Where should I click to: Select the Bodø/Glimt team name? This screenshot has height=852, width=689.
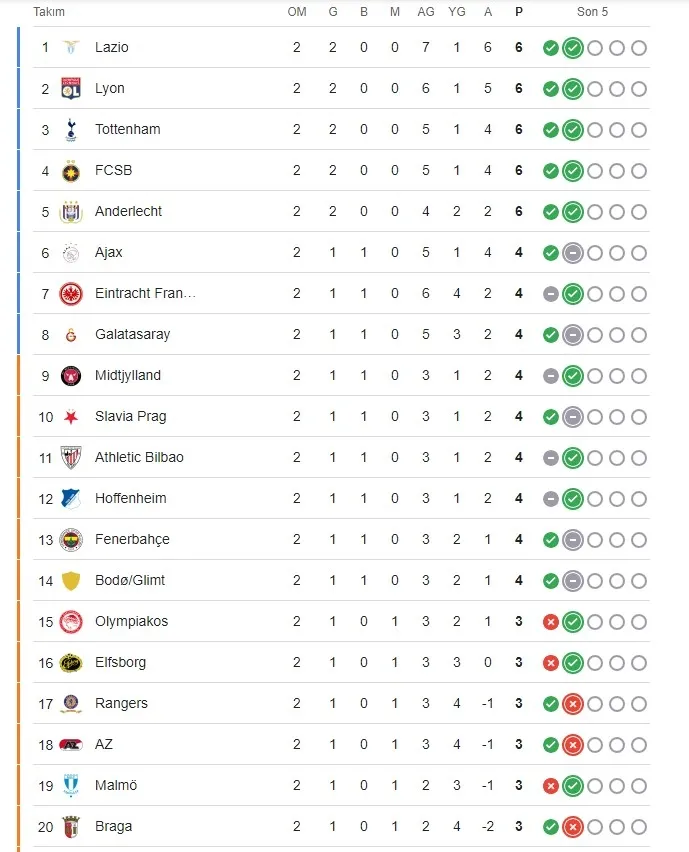[x=130, y=580]
